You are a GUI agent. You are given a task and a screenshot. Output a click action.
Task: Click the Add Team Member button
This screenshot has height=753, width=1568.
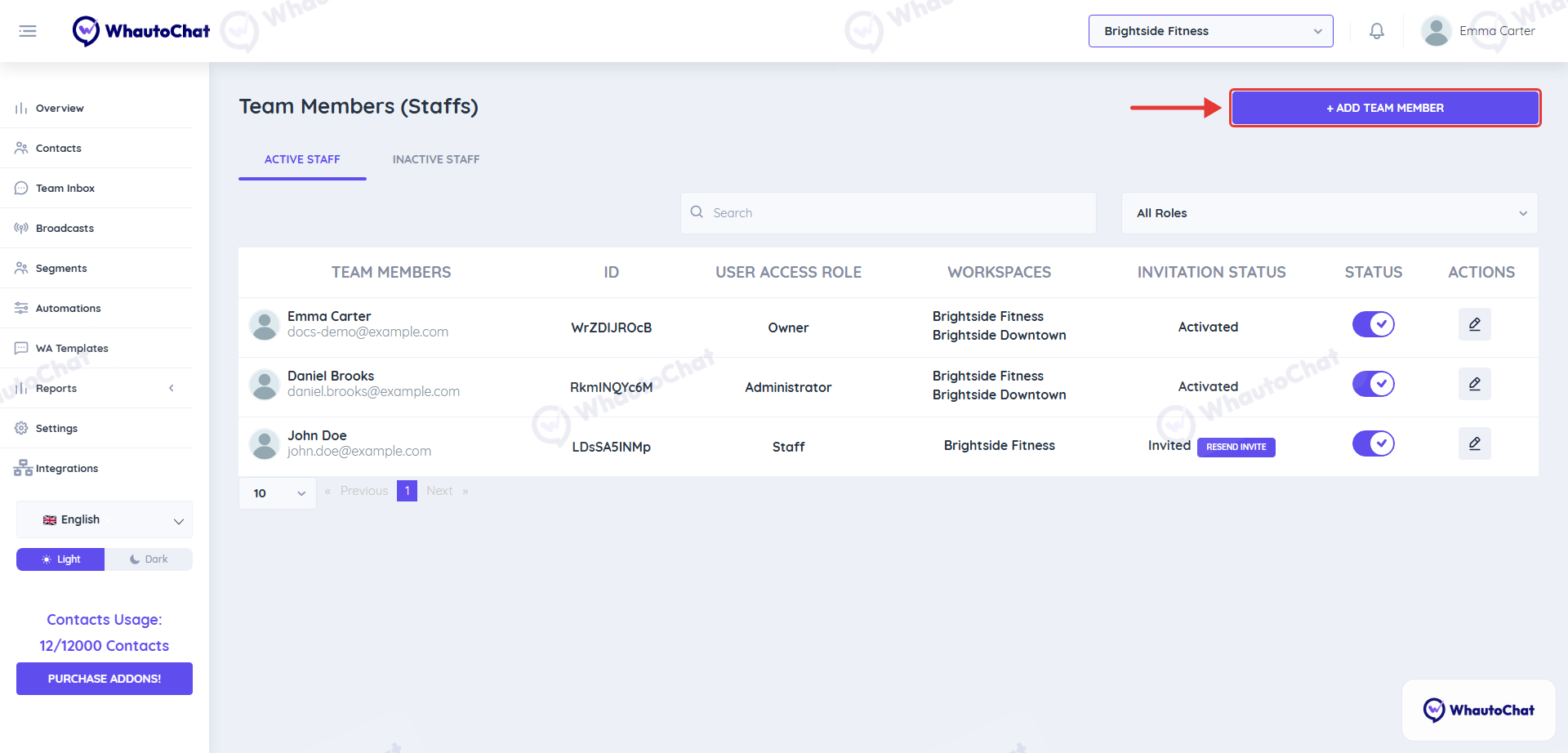[1385, 108]
